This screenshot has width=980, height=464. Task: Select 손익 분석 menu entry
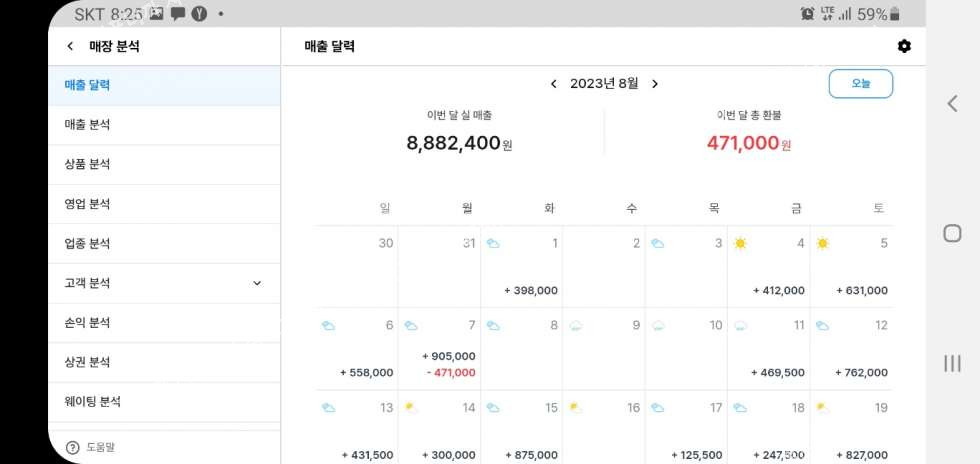point(87,323)
